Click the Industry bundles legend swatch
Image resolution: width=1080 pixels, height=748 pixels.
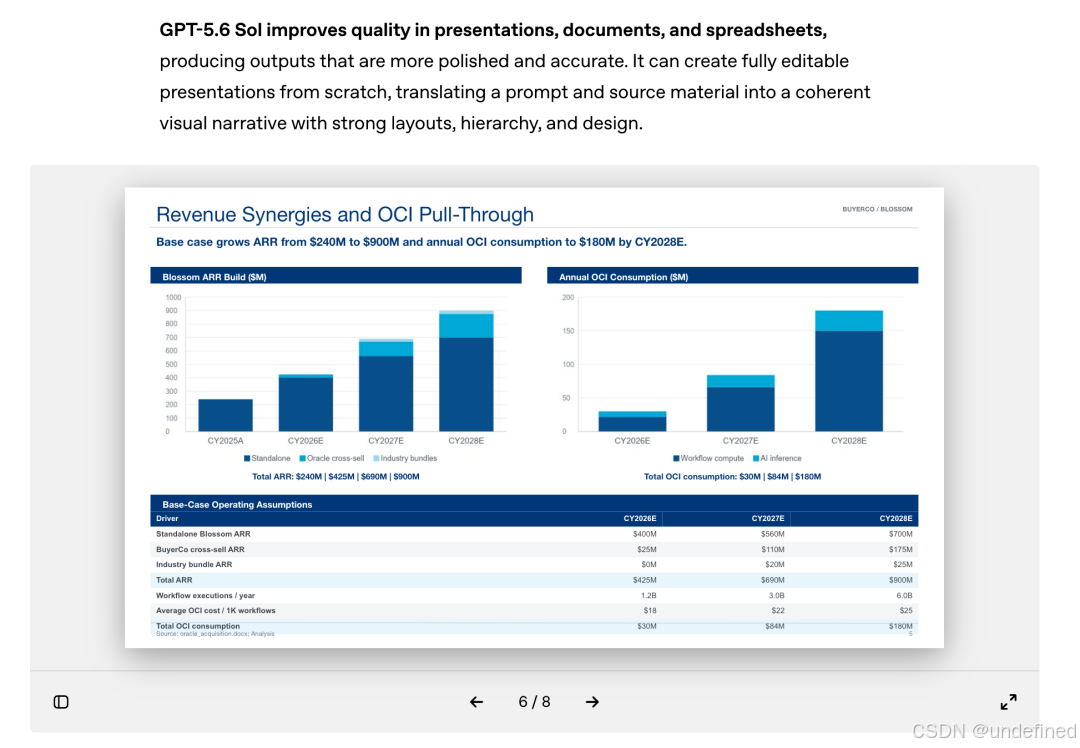pyautogui.click(x=376, y=458)
